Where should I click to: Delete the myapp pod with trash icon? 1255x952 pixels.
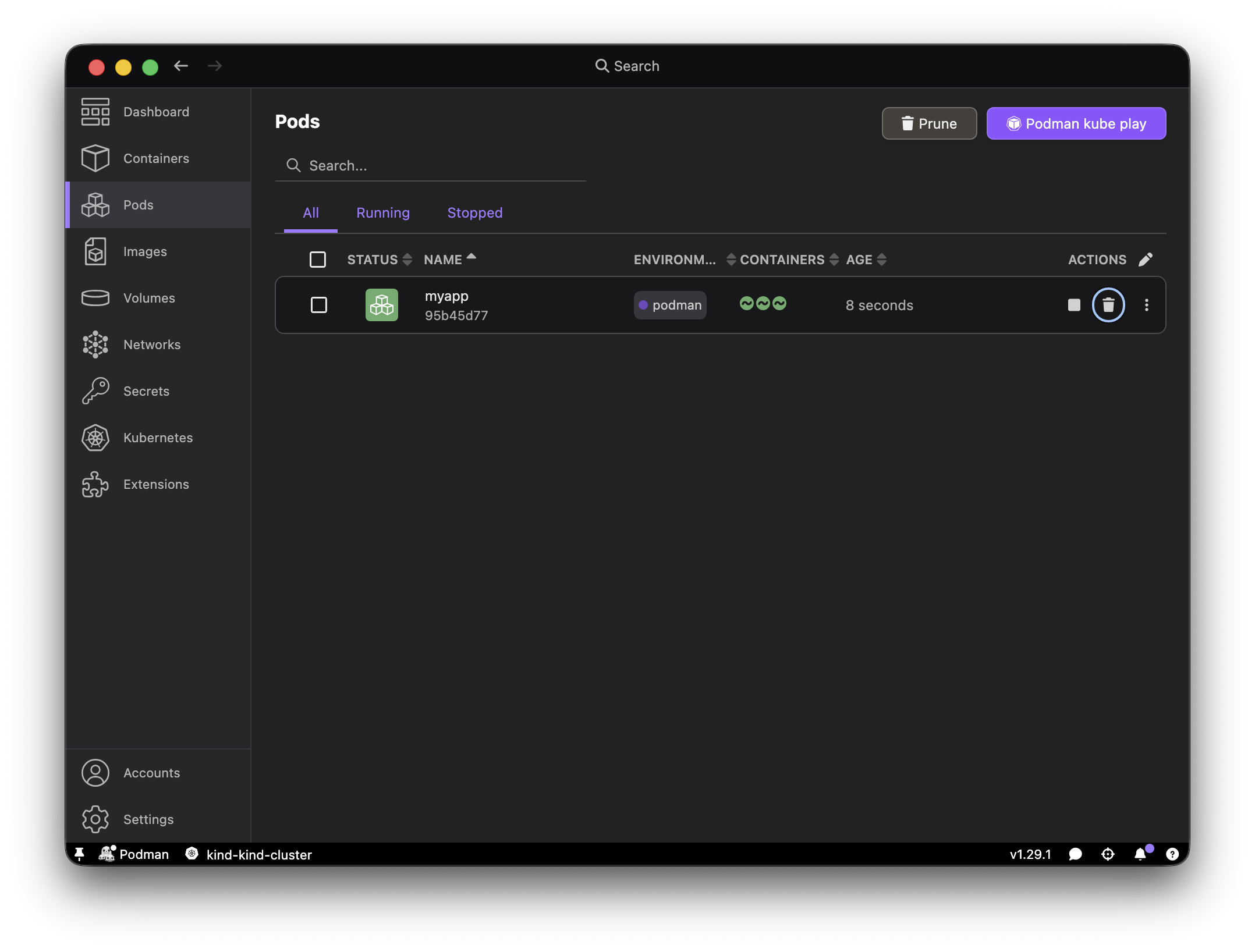point(1108,305)
